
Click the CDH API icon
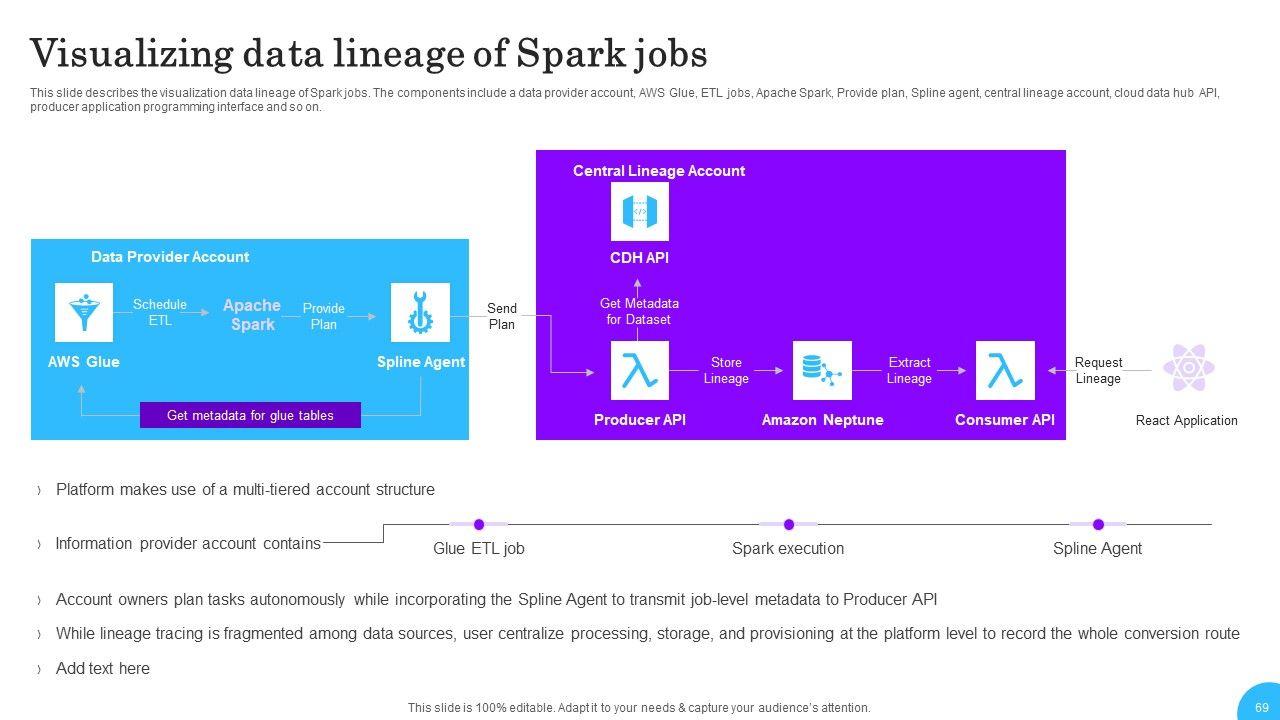click(x=640, y=211)
